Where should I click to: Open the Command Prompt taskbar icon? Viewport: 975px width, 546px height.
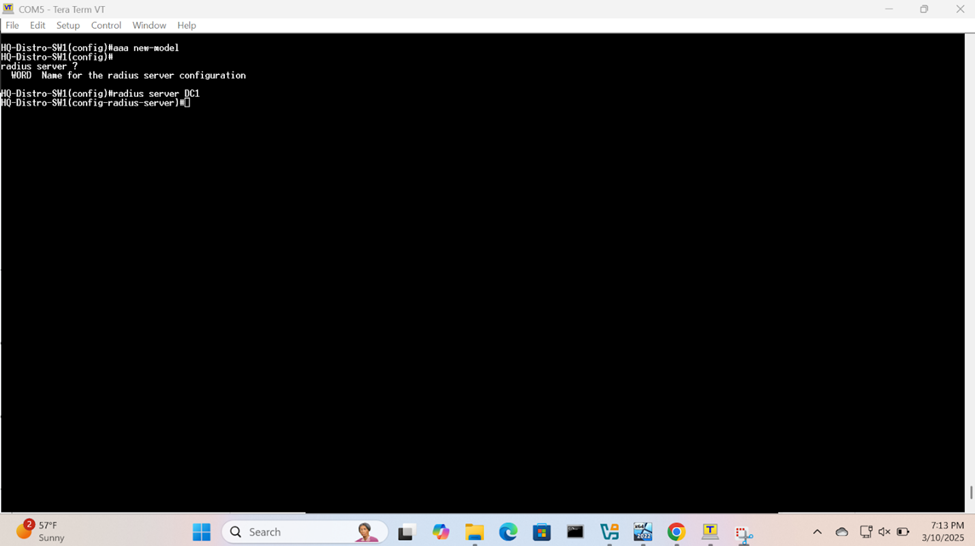click(x=575, y=532)
